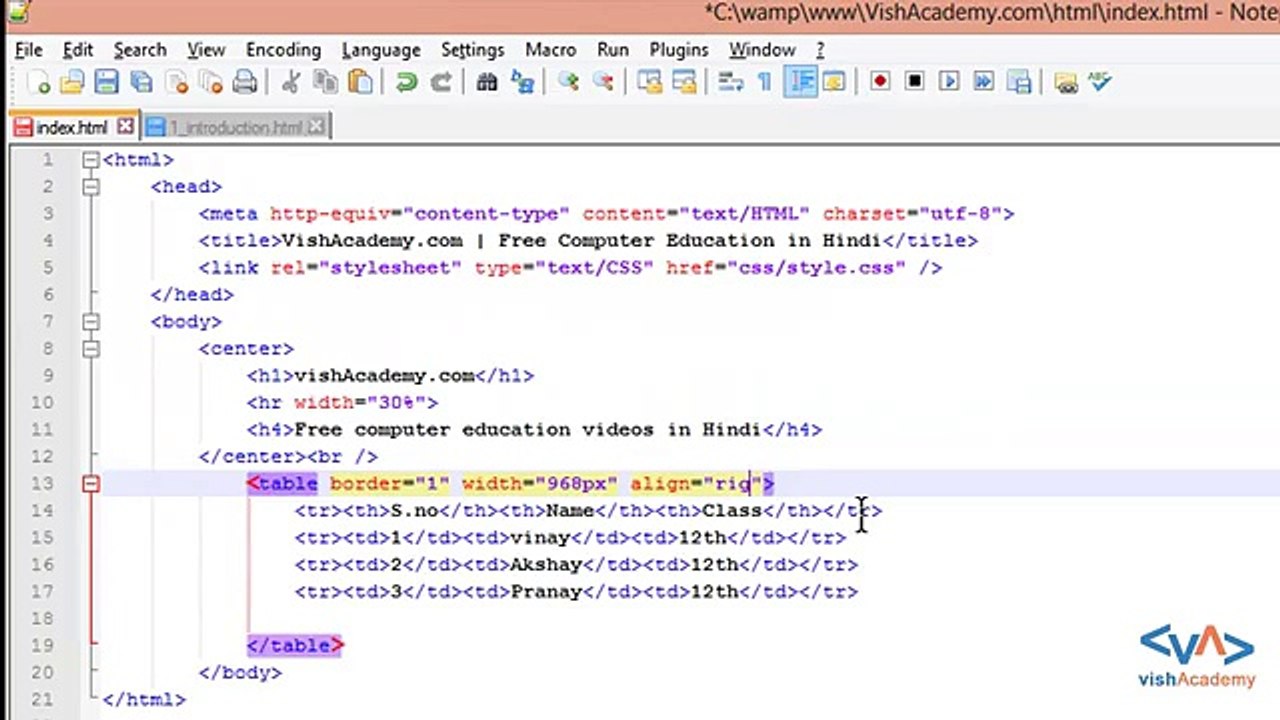Close the index.html tab
The width and height of the screenshot is (1280, 720).
click(125, 127)
